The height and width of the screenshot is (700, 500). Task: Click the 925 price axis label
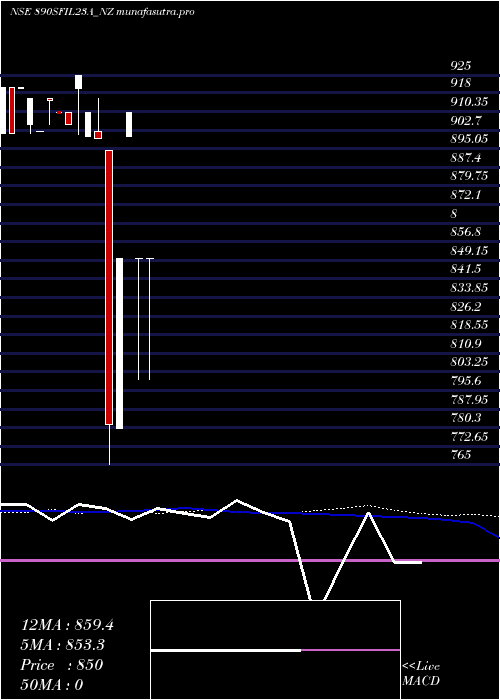(461, 66)
